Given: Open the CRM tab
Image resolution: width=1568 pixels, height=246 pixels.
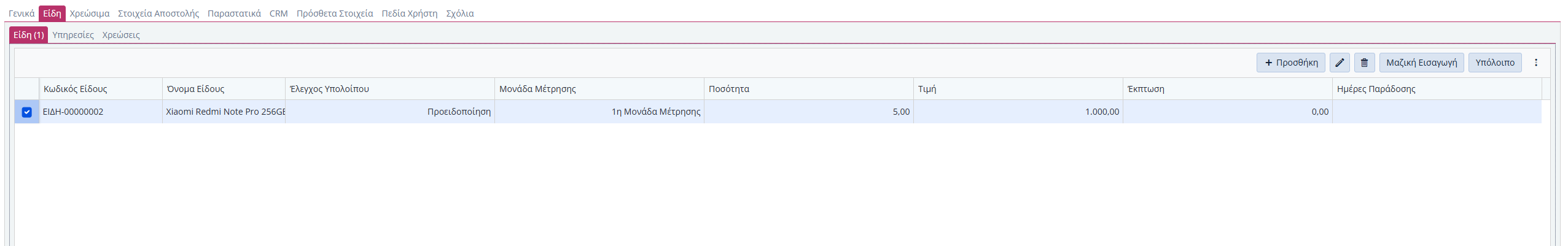Looking at the screenshot, I should coord(279,13).
